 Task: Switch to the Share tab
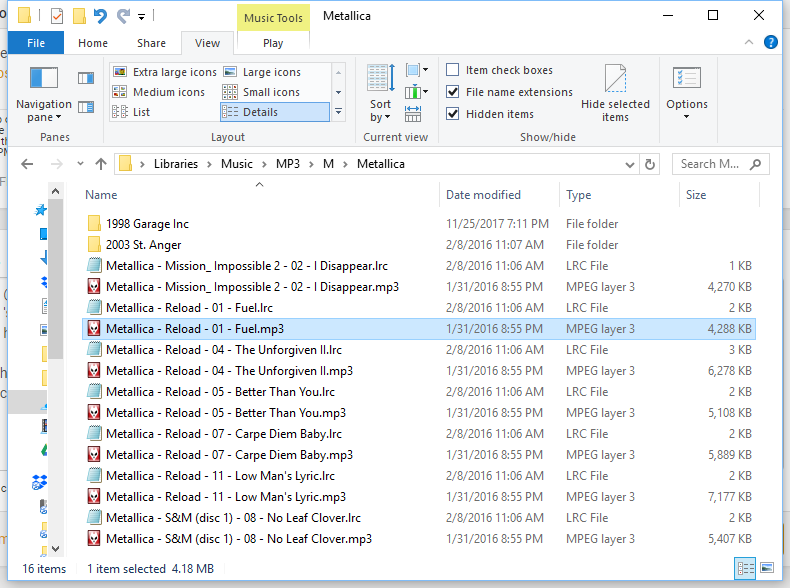(x=151, y=43)
